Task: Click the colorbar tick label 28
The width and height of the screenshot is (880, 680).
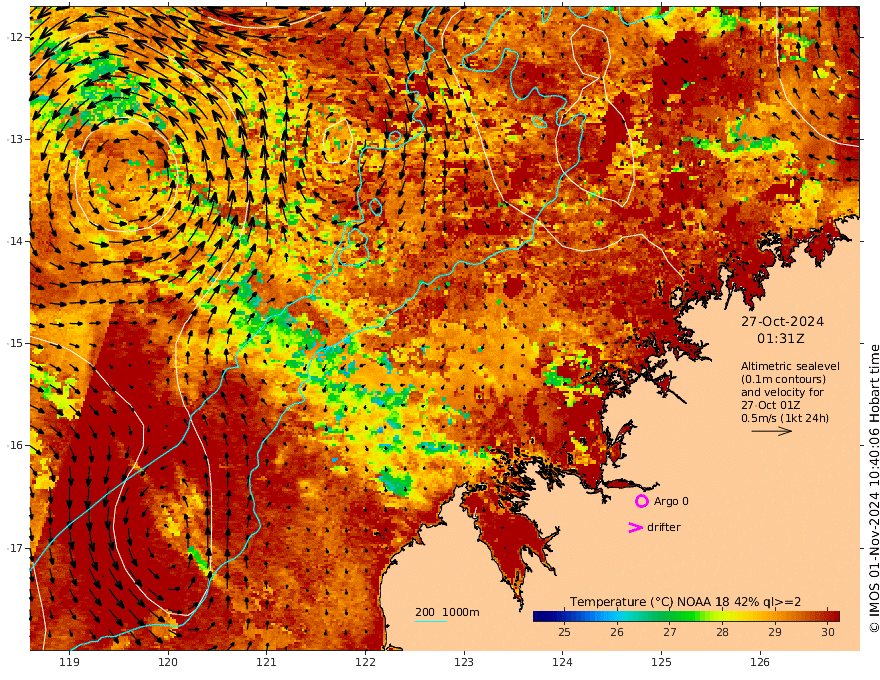Action: (722, 632)
